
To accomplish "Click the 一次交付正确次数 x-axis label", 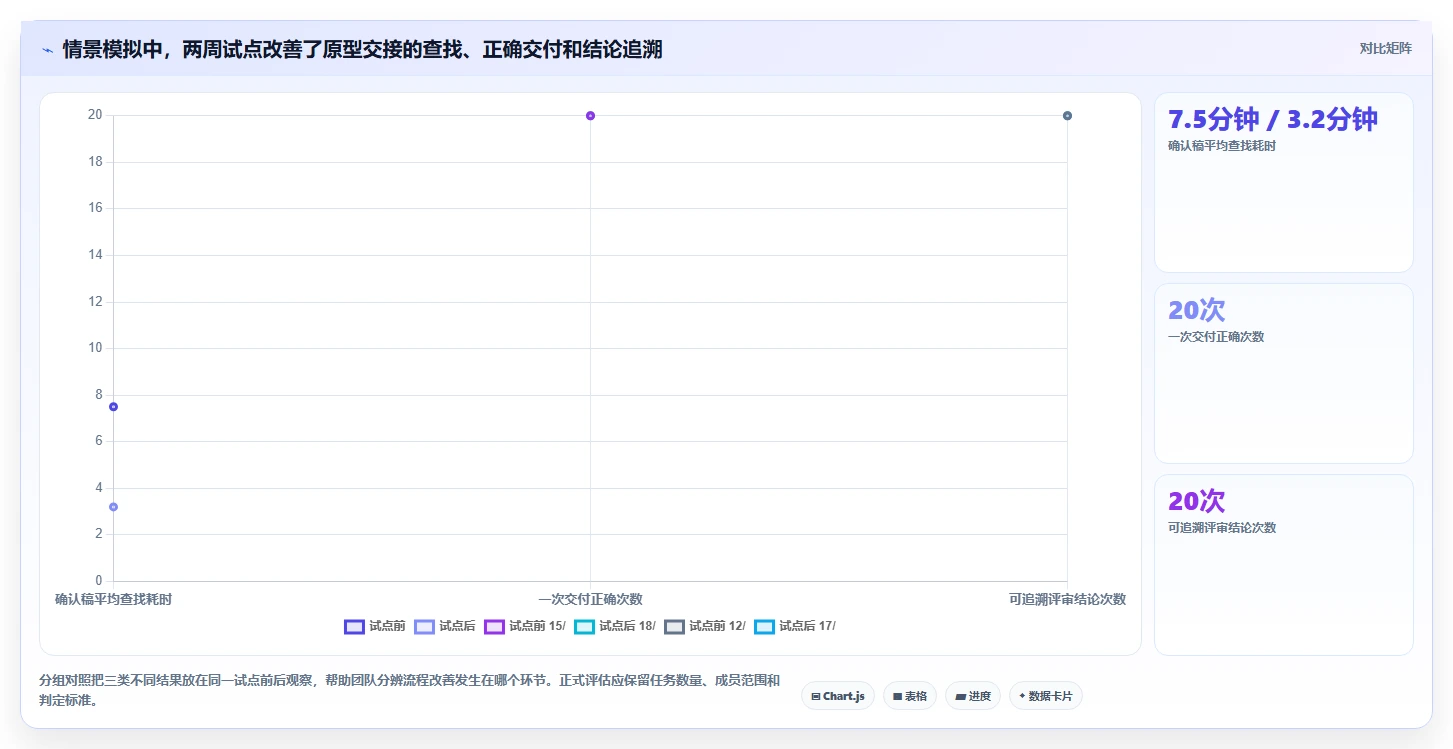I will click(590, 599).
